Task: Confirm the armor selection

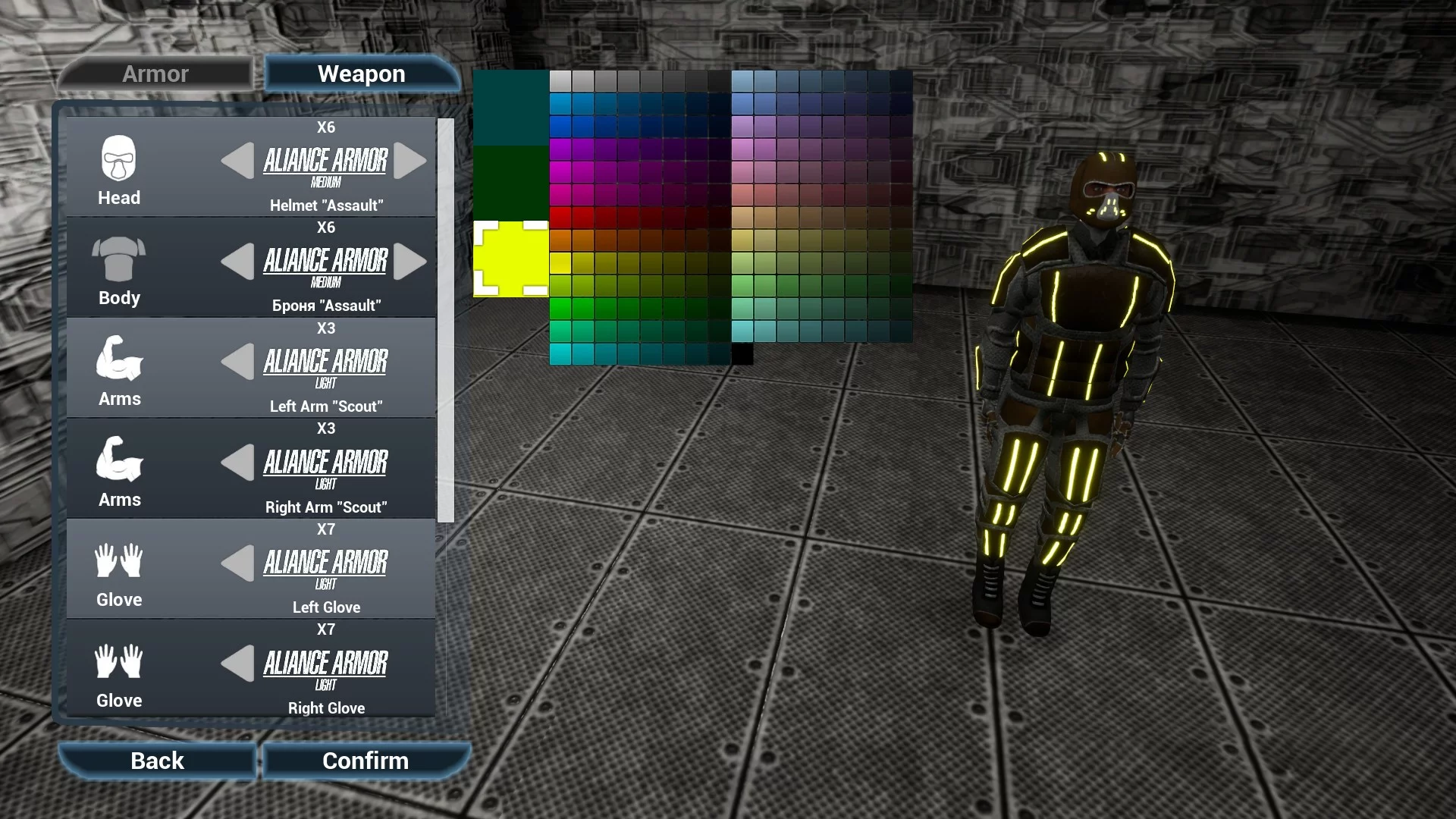Action: click(366, 761)
